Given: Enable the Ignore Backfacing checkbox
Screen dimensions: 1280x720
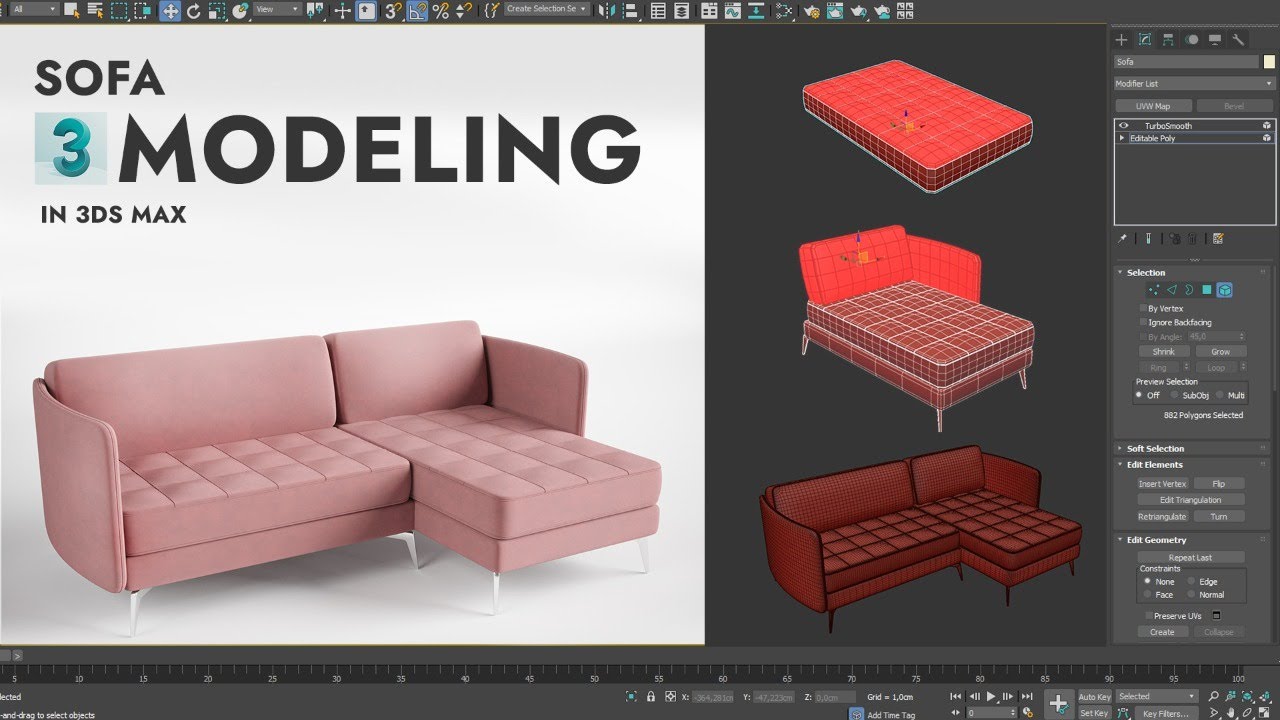Looking at the screenshot, I should (x=1143, y=322).
